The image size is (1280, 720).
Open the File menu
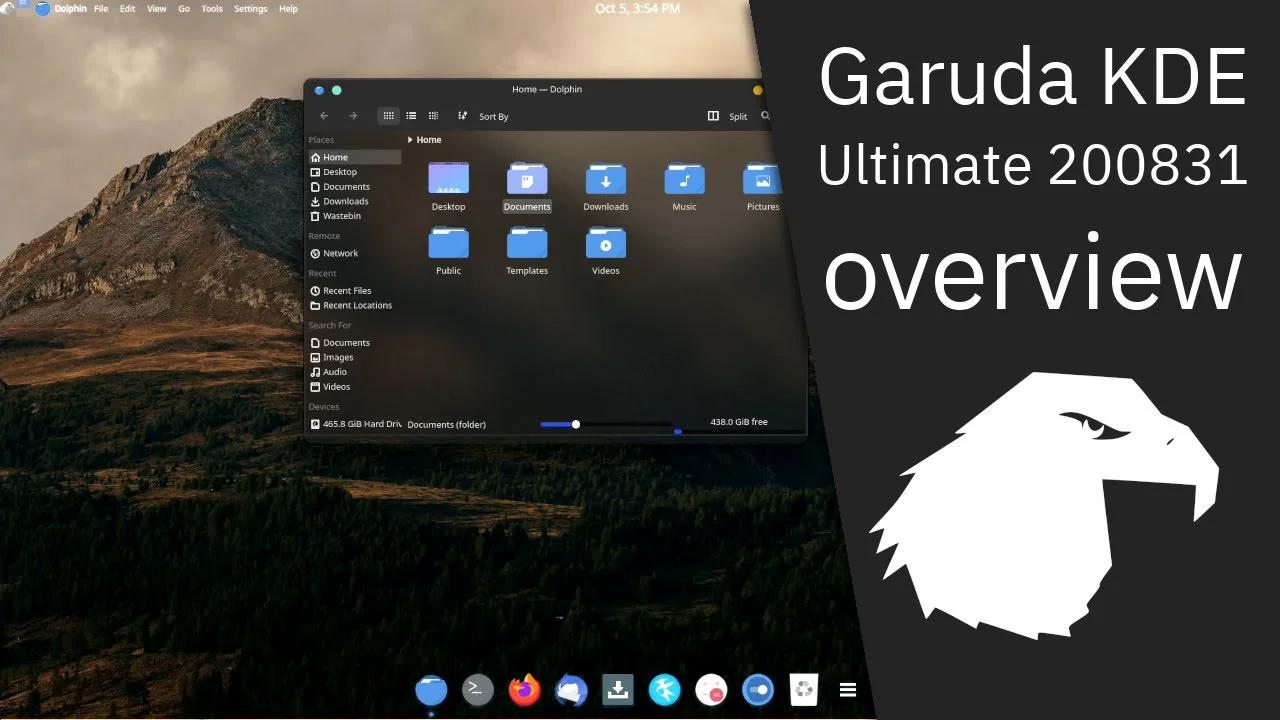[101, 9]
